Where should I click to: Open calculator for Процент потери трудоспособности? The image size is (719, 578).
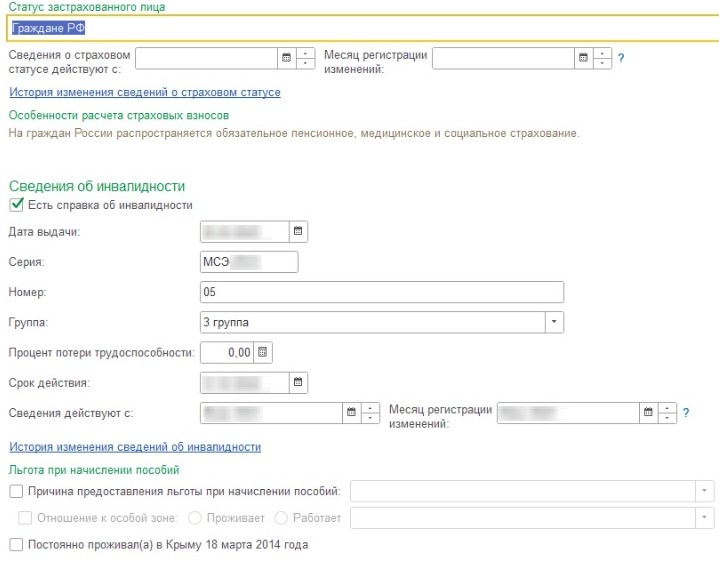coord(263,352)
